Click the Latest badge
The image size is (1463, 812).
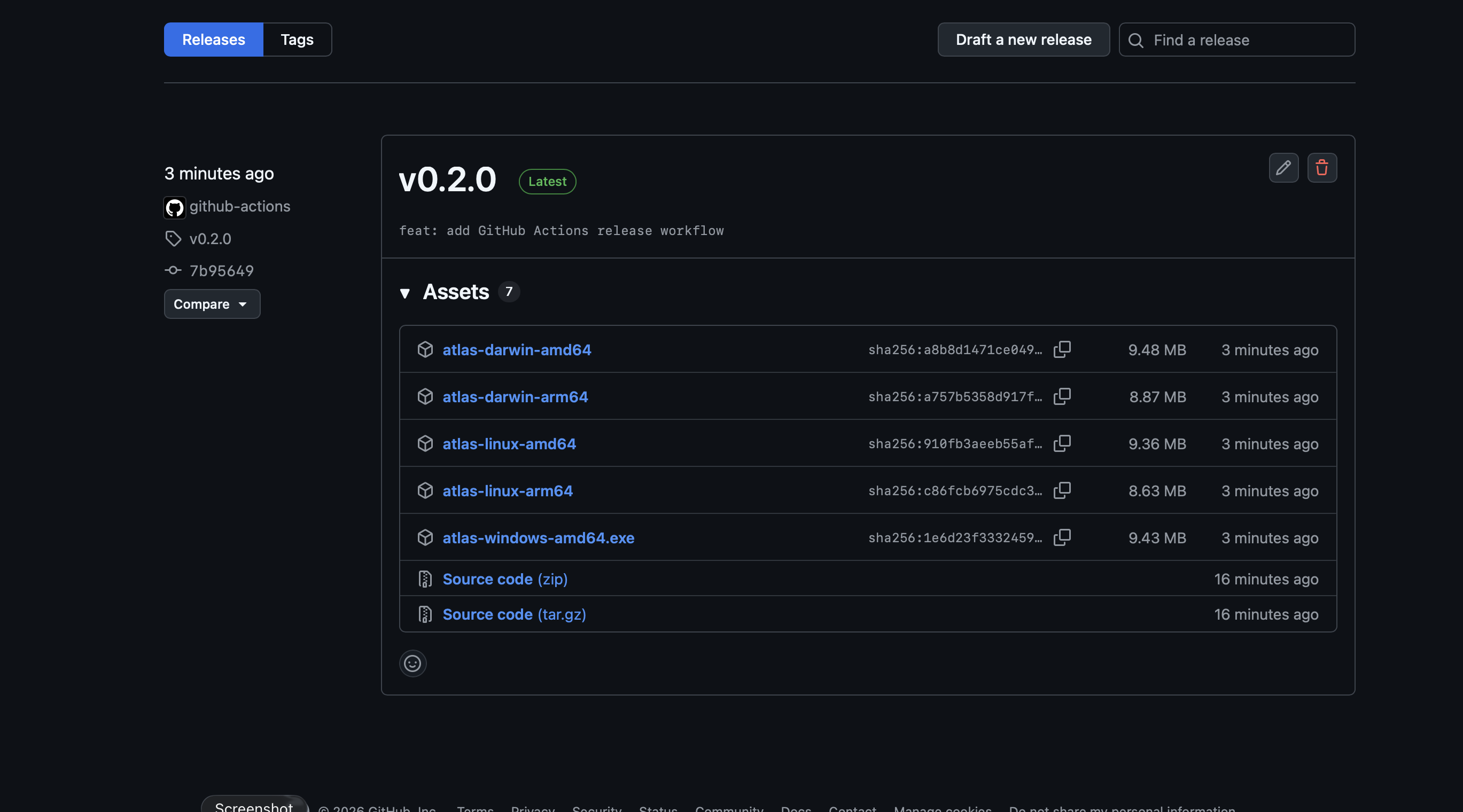tap(548, 182)
